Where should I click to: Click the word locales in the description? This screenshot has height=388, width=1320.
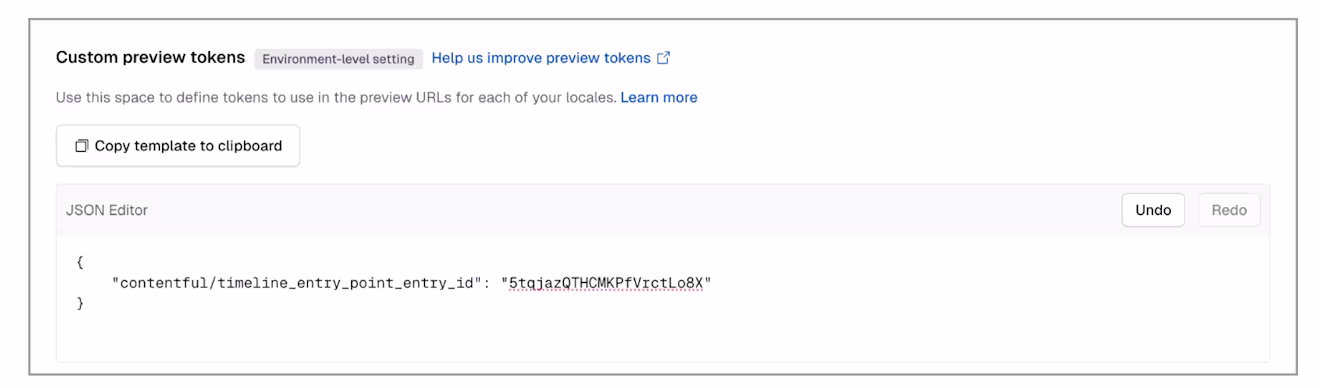click(589, 98)
